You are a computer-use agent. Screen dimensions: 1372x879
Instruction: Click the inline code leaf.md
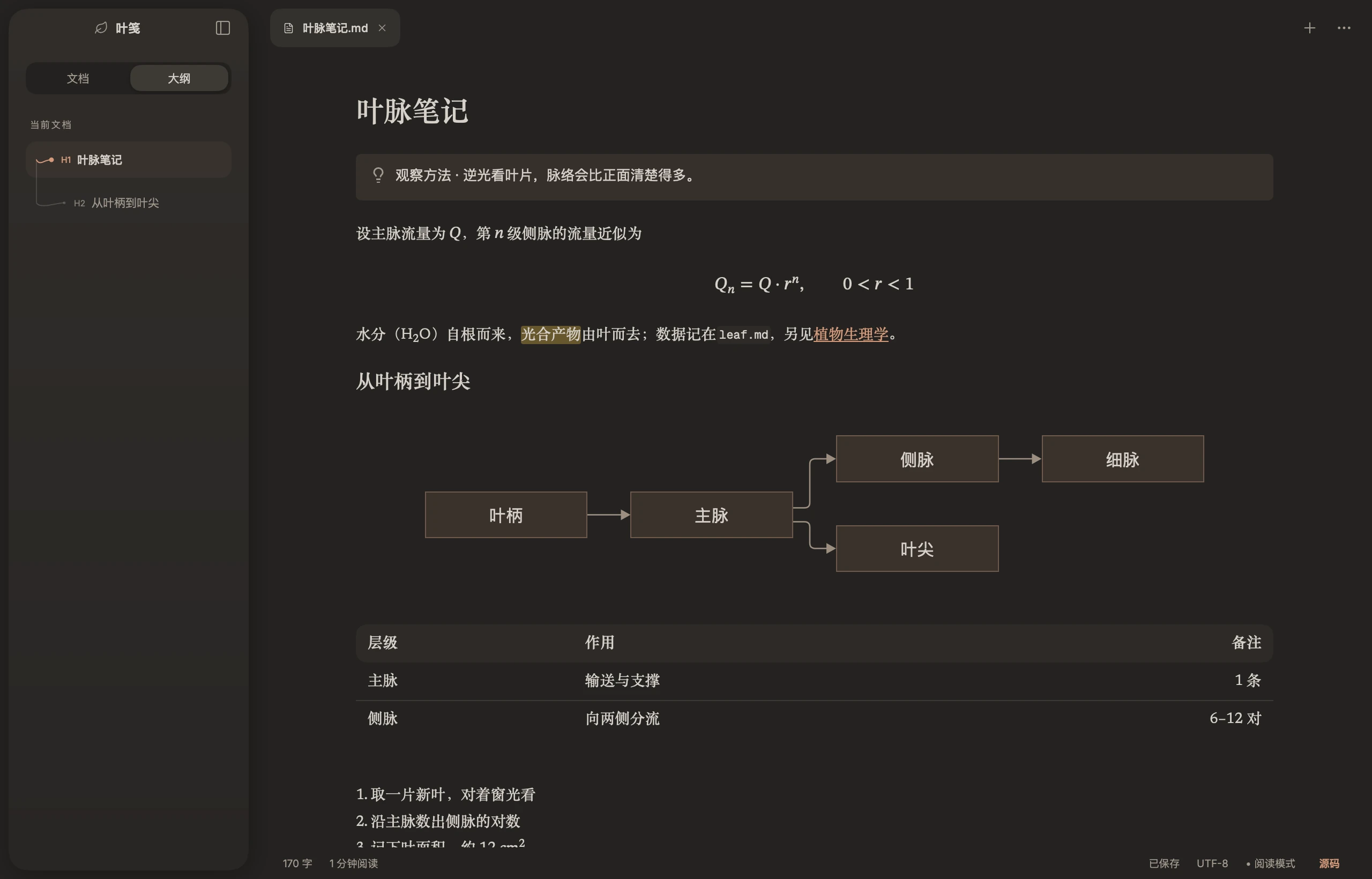[744, 335]
